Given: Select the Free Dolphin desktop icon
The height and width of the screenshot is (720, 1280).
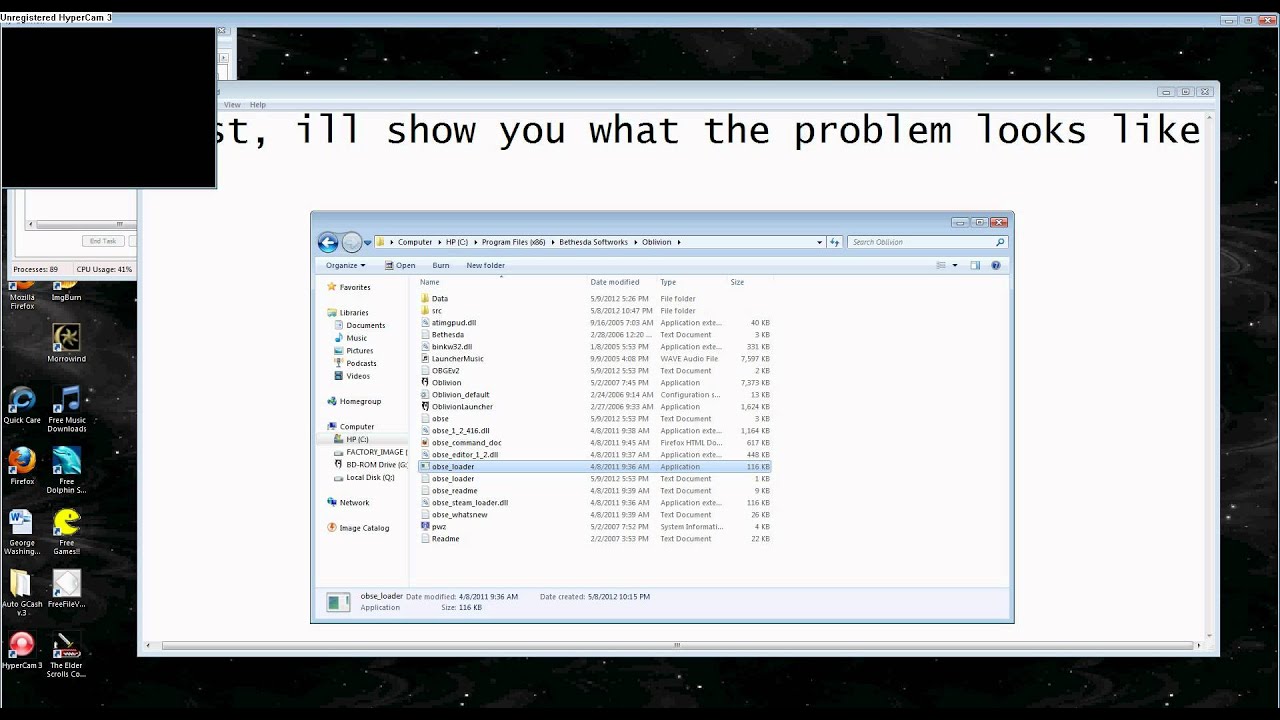Looking at the screenshot, I should [x=67, y=470].
